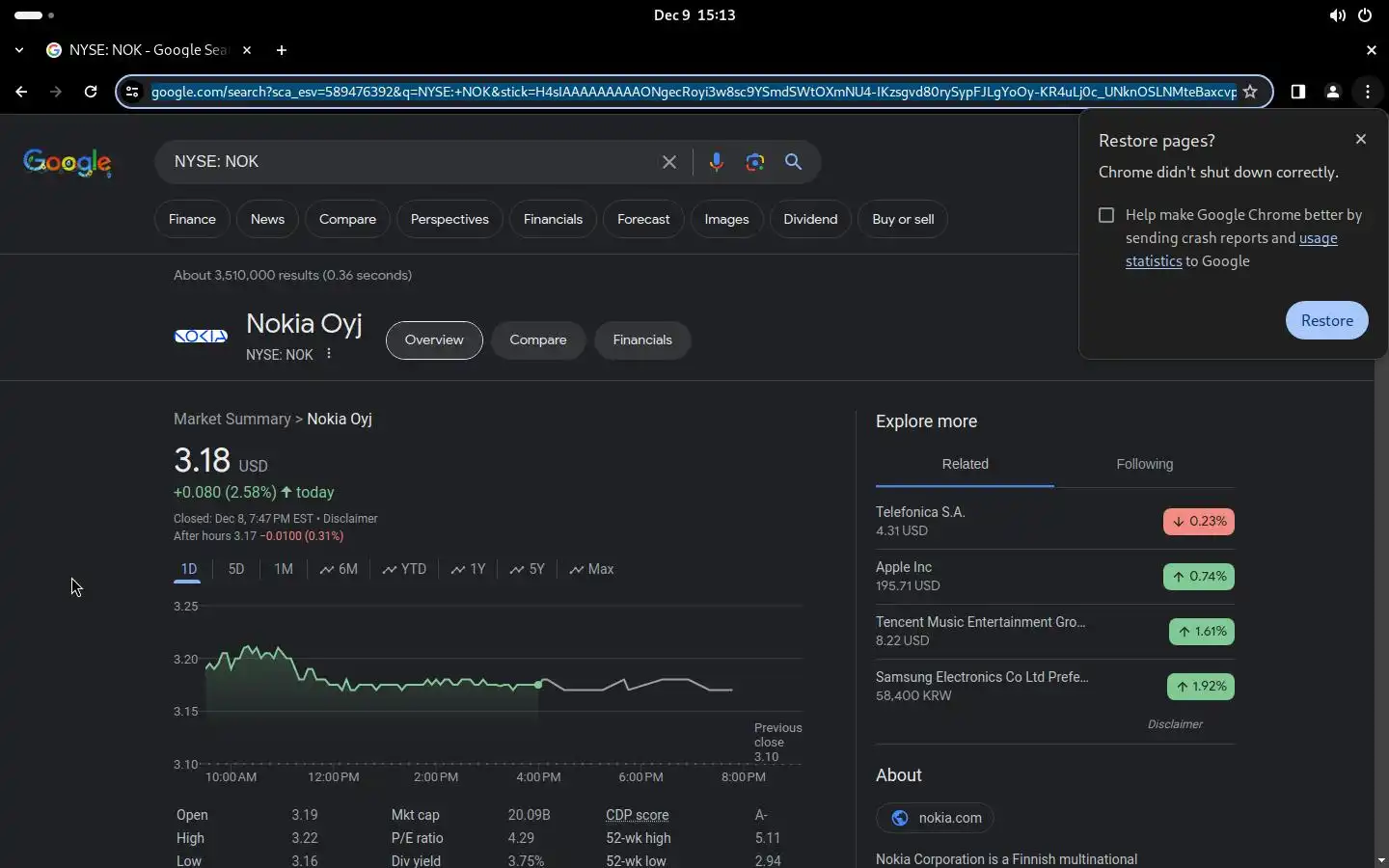
Task: Open Samsung Electronics stock row
Action: click(1054, 686)
